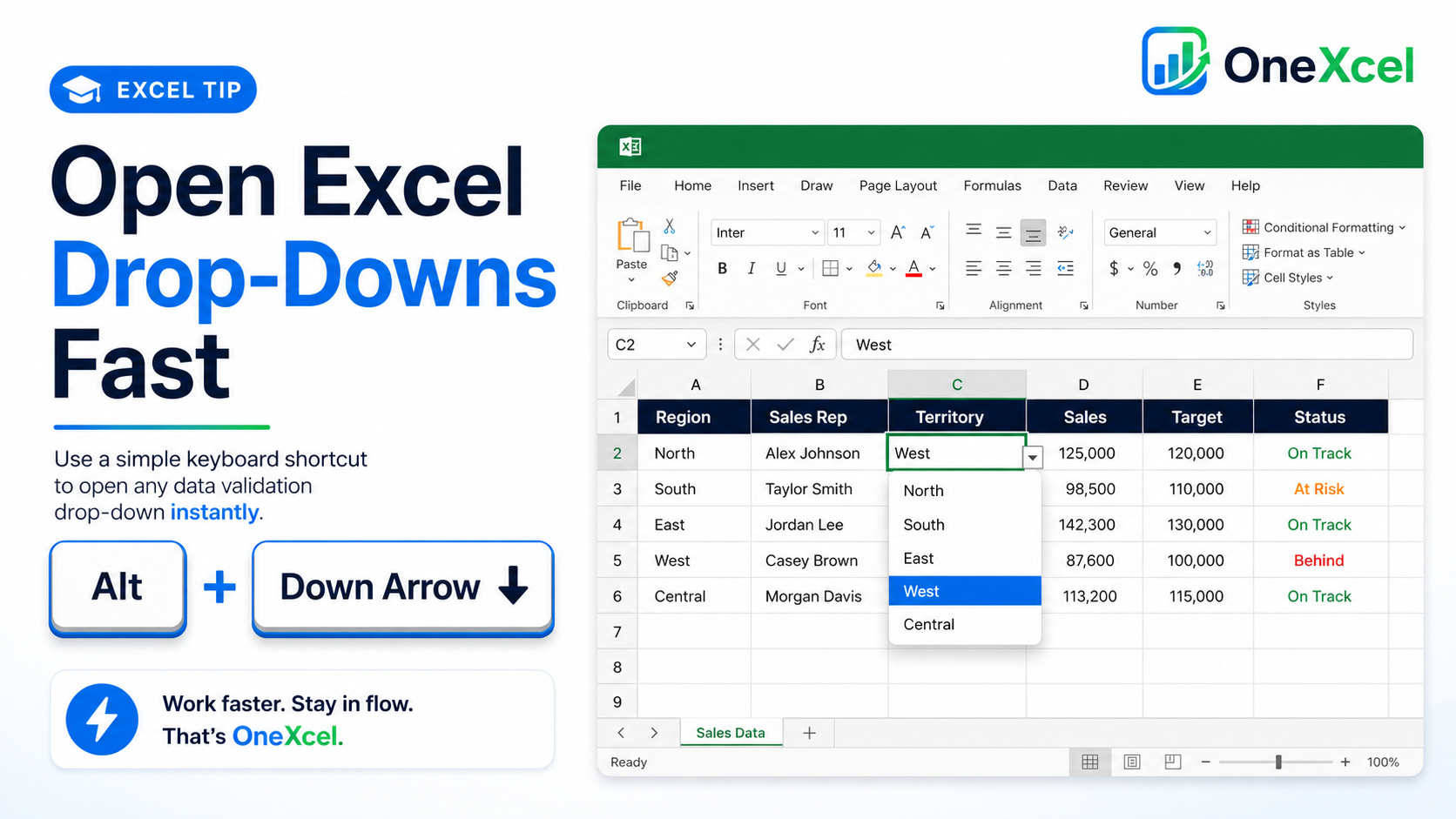Click the Copy icon

pos(670,253)
